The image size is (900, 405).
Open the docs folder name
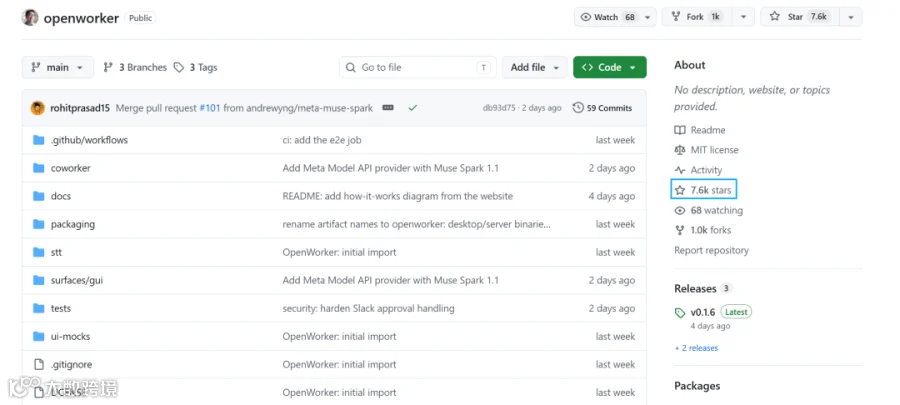tap(61, 196)
